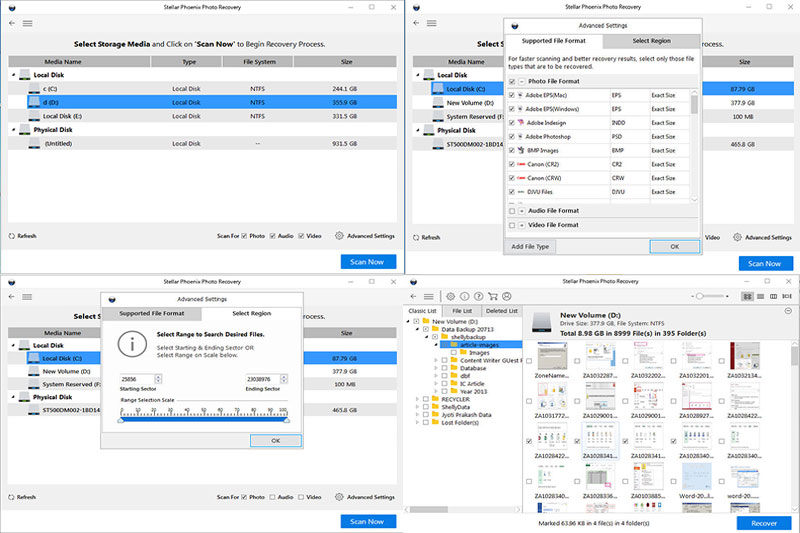Click Advanced Settings gear behind the Select Region dialog
800x533 pixels.
click(x=339, y=497)
